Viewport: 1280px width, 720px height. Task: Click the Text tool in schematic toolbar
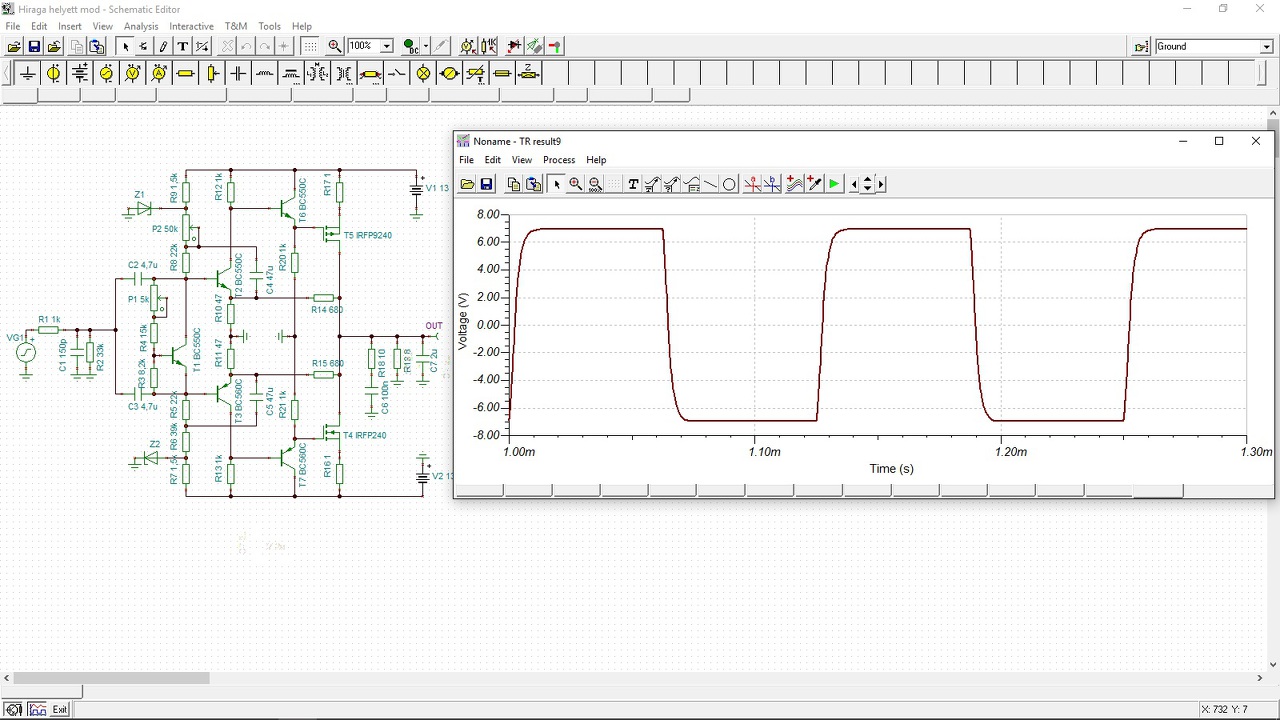[x=182, y=46]
